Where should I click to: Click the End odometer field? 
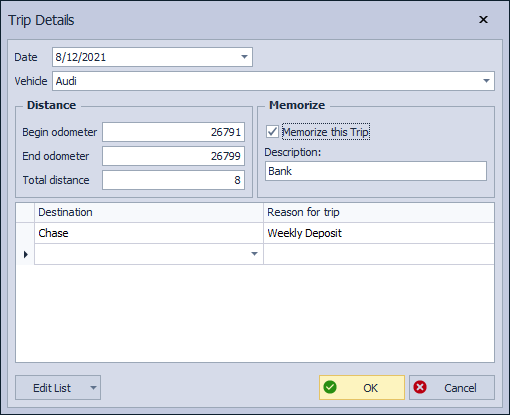click(173, 156)
